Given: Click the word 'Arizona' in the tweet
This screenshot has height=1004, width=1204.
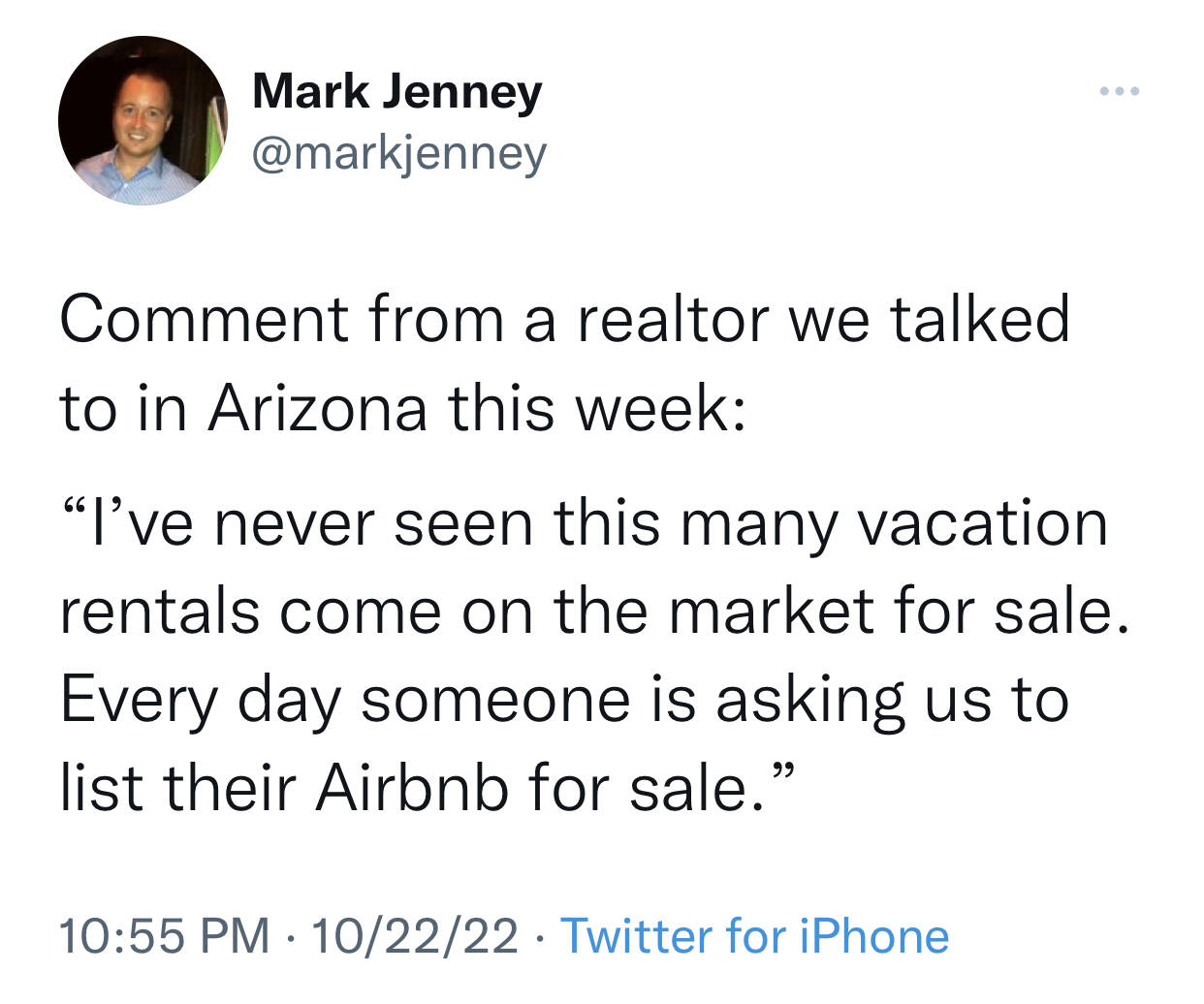Looking at the screenshot, I should (317, 408).
